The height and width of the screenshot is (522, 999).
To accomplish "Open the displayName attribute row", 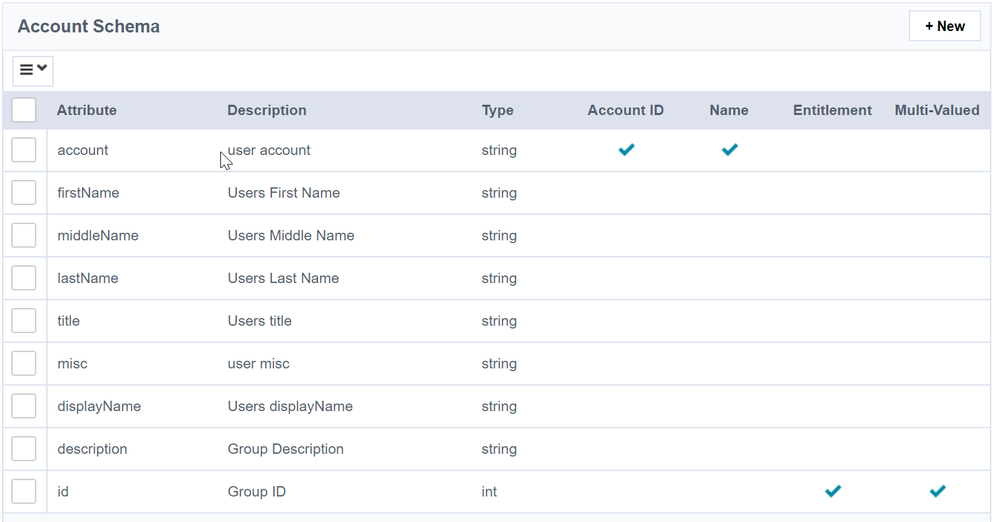I will tap(99, 406).
